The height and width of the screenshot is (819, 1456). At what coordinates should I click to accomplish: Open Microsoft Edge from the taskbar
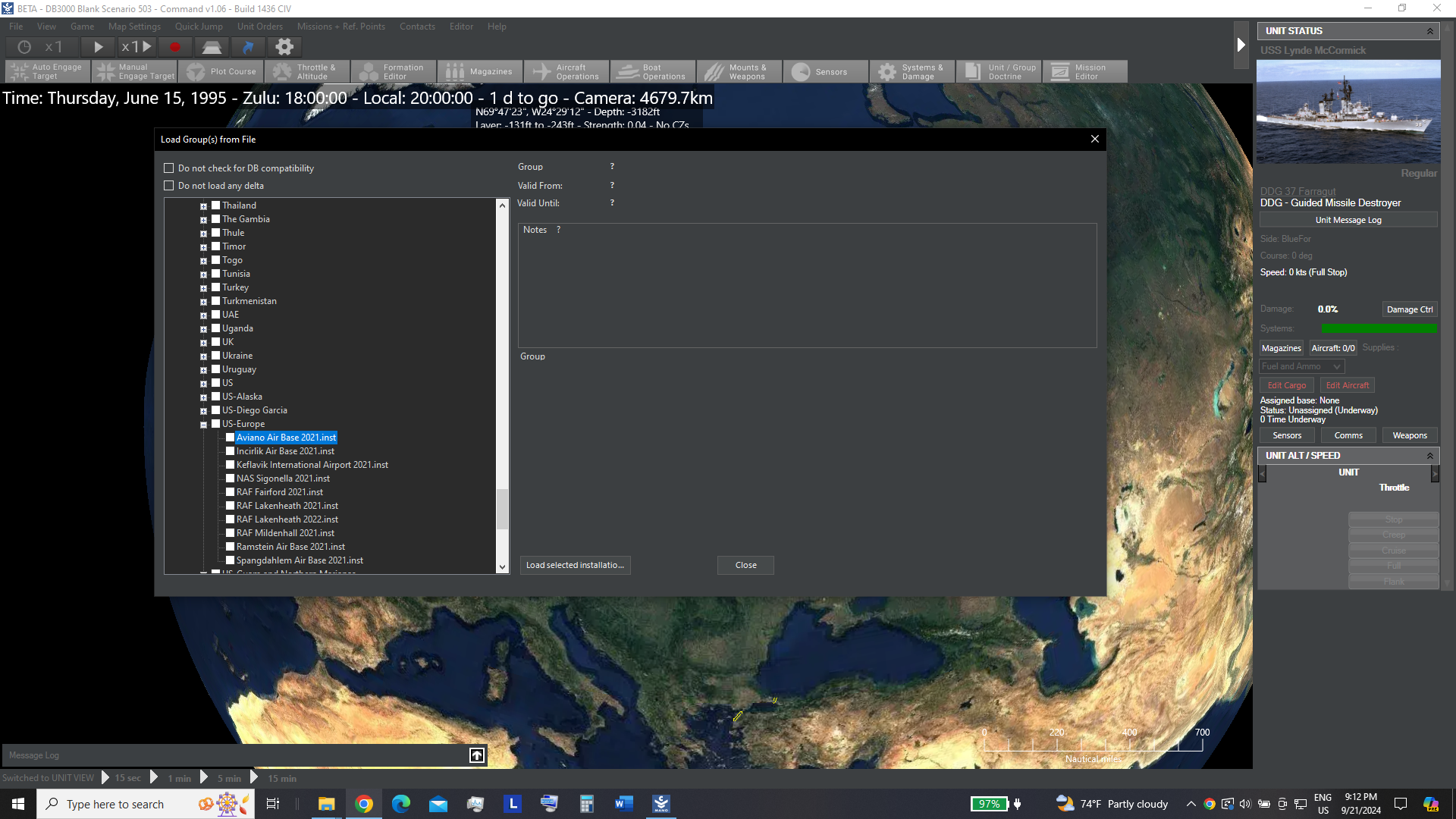tap(401, 804)
